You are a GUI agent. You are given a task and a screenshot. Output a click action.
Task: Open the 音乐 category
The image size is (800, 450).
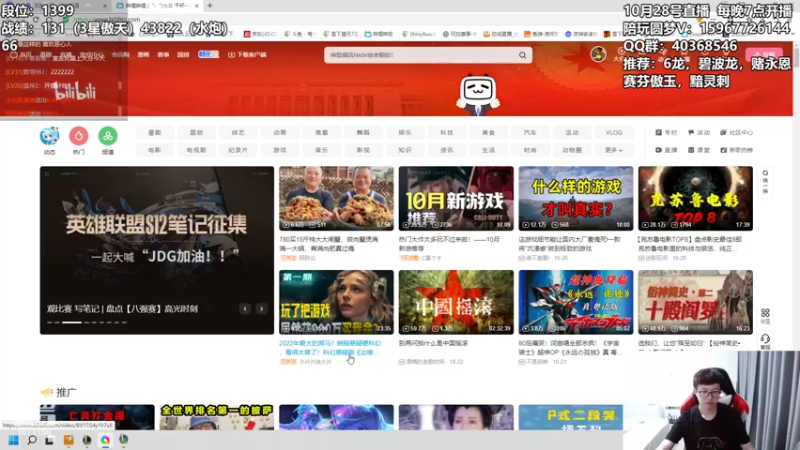coord(321,150)
